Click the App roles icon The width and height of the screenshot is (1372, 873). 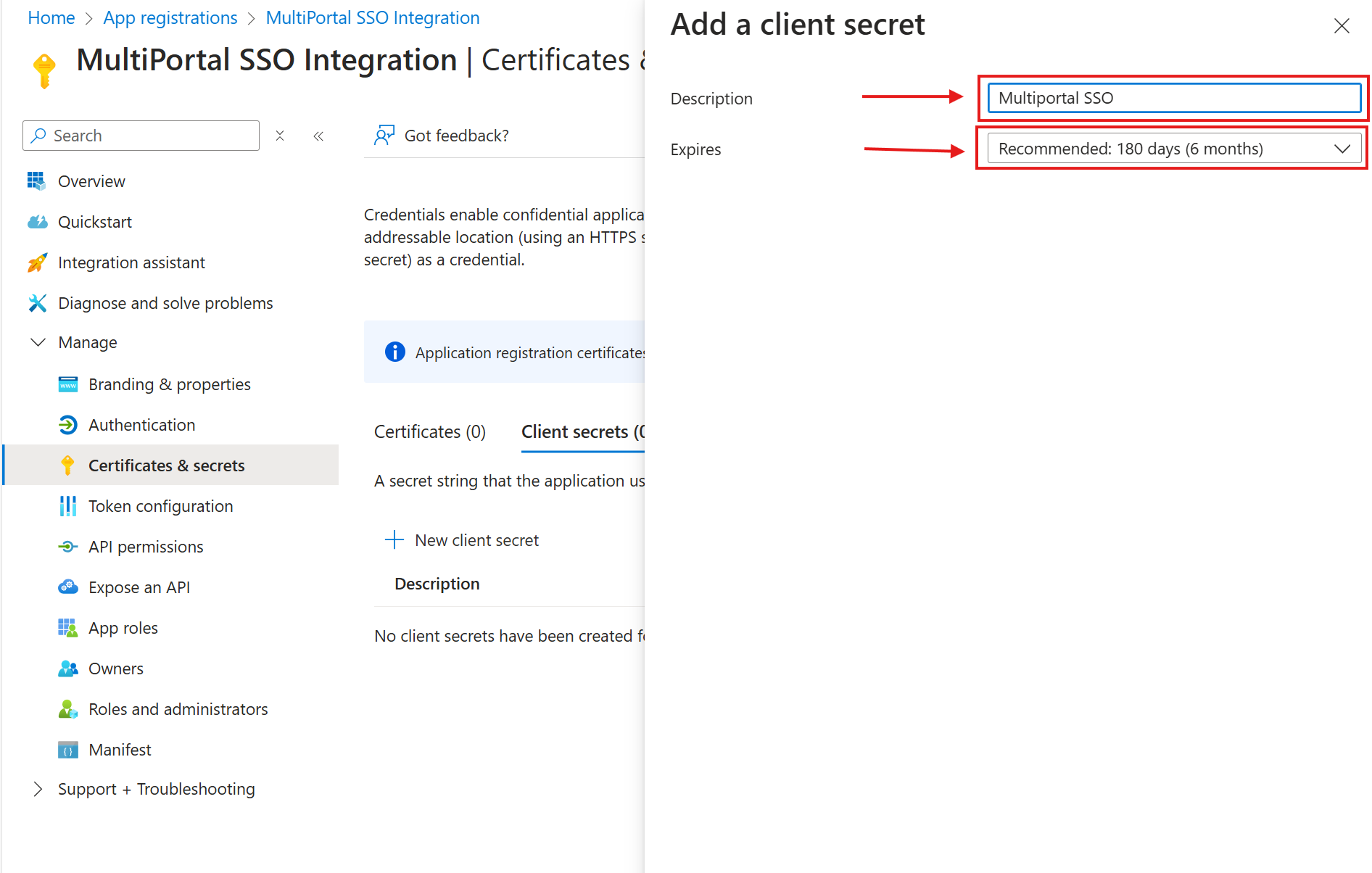[67, 628]
